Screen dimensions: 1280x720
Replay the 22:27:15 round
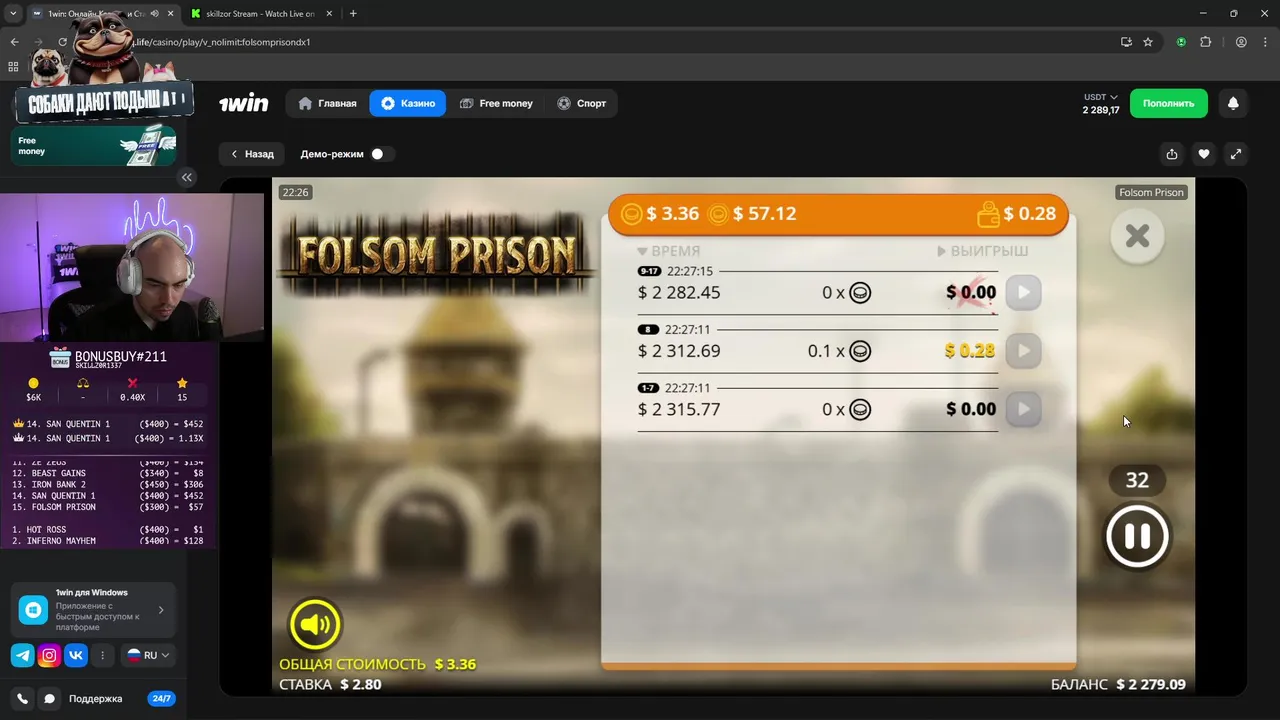[1023, 293]
